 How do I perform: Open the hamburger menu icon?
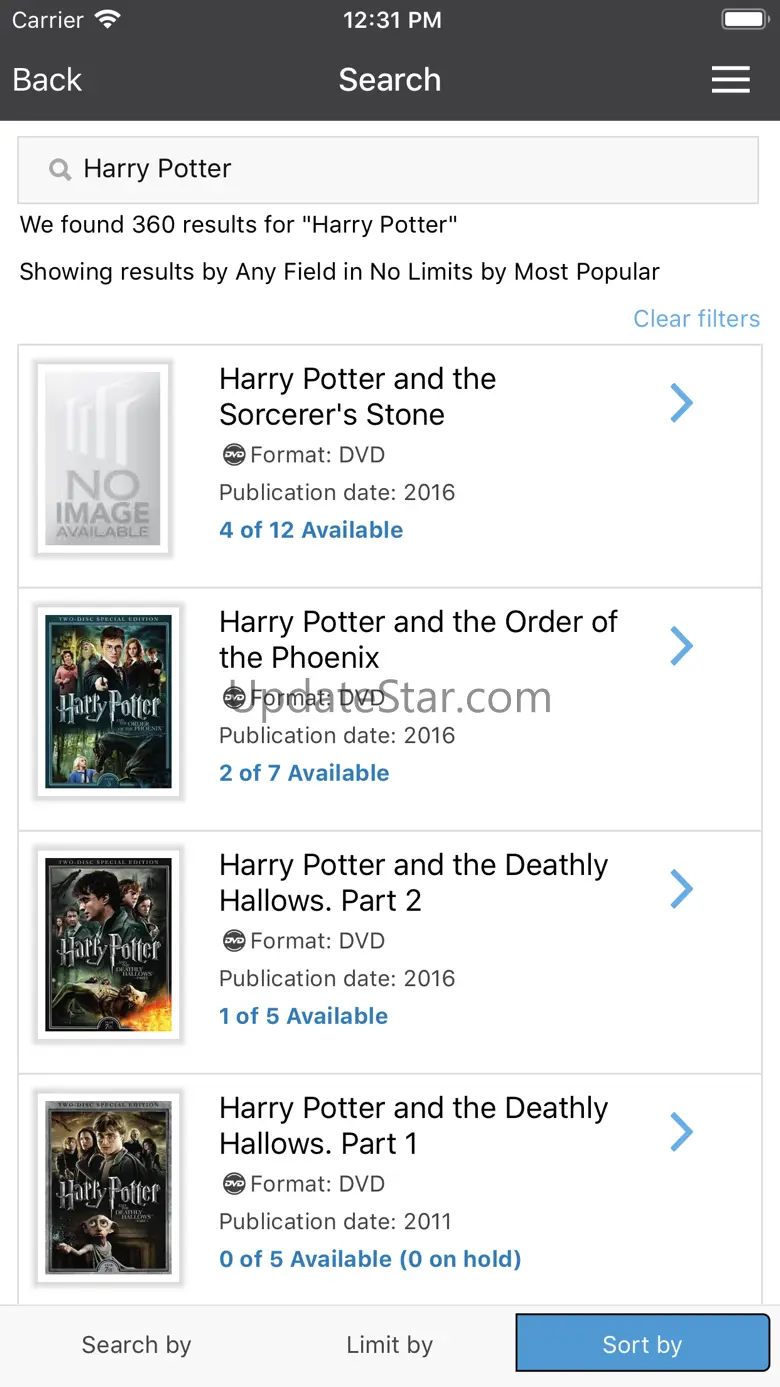click(730, 80)
